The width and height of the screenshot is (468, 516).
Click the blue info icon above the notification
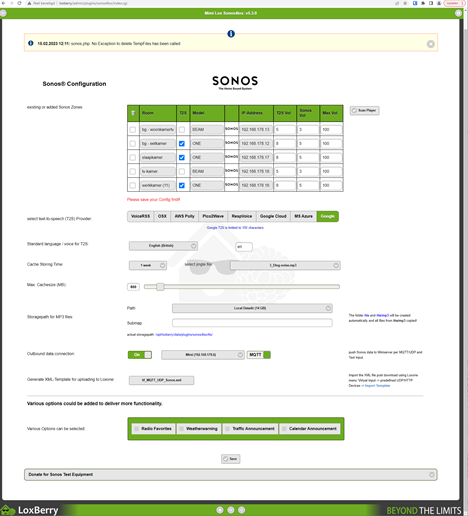pyautogui.click(x=231, y=34)
